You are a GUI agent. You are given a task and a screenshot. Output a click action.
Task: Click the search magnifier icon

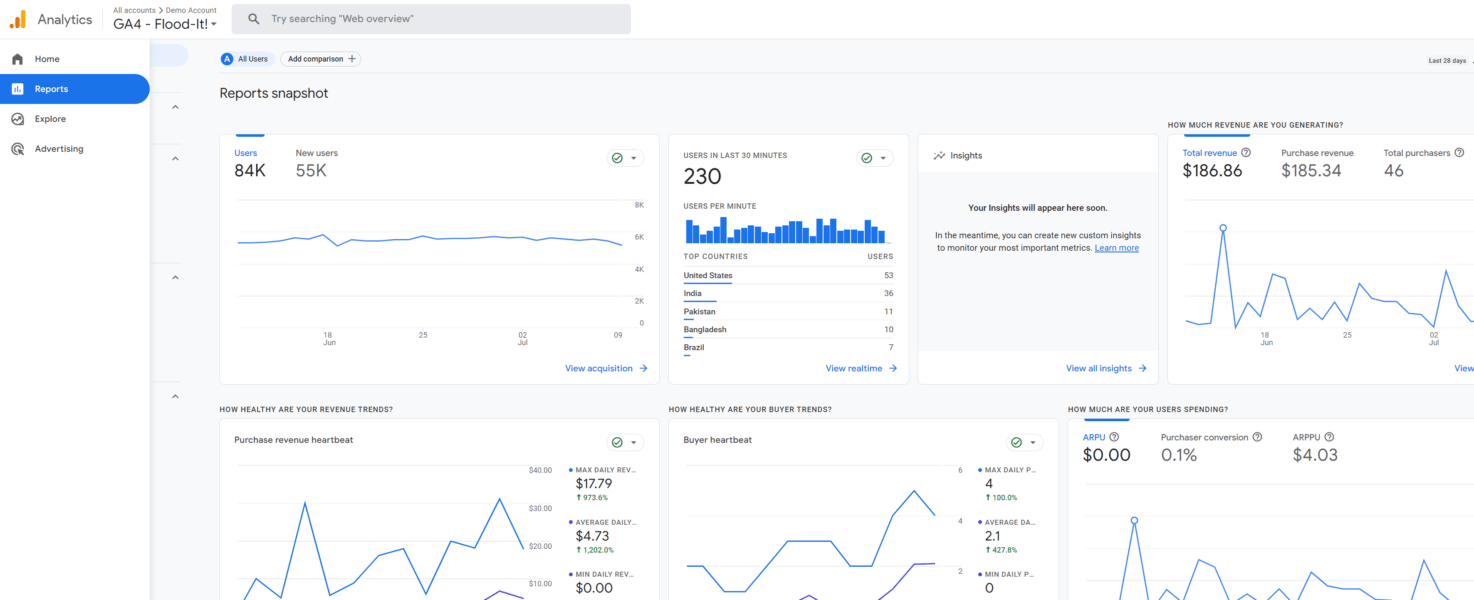(254, 19)
